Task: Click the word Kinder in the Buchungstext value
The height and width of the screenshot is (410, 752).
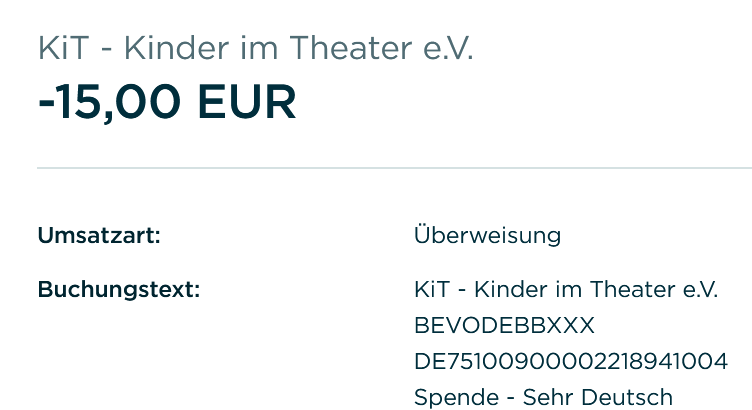Action: [507, 291]
